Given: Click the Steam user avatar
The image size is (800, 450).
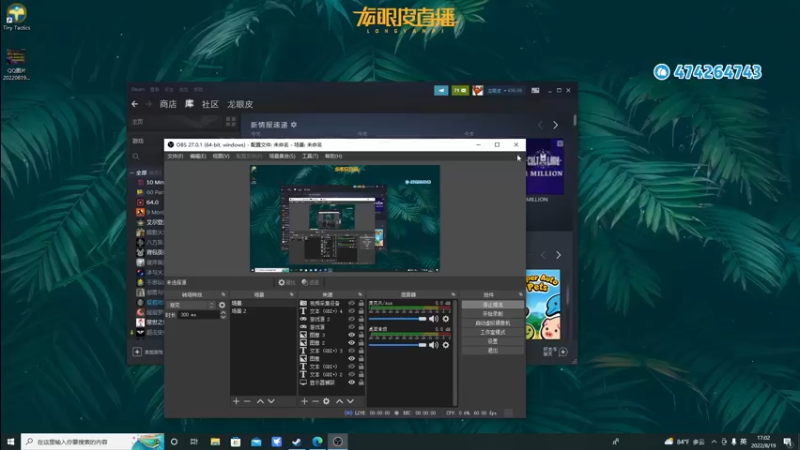Looking at the screenshot, I should click(x=478, y=90).
